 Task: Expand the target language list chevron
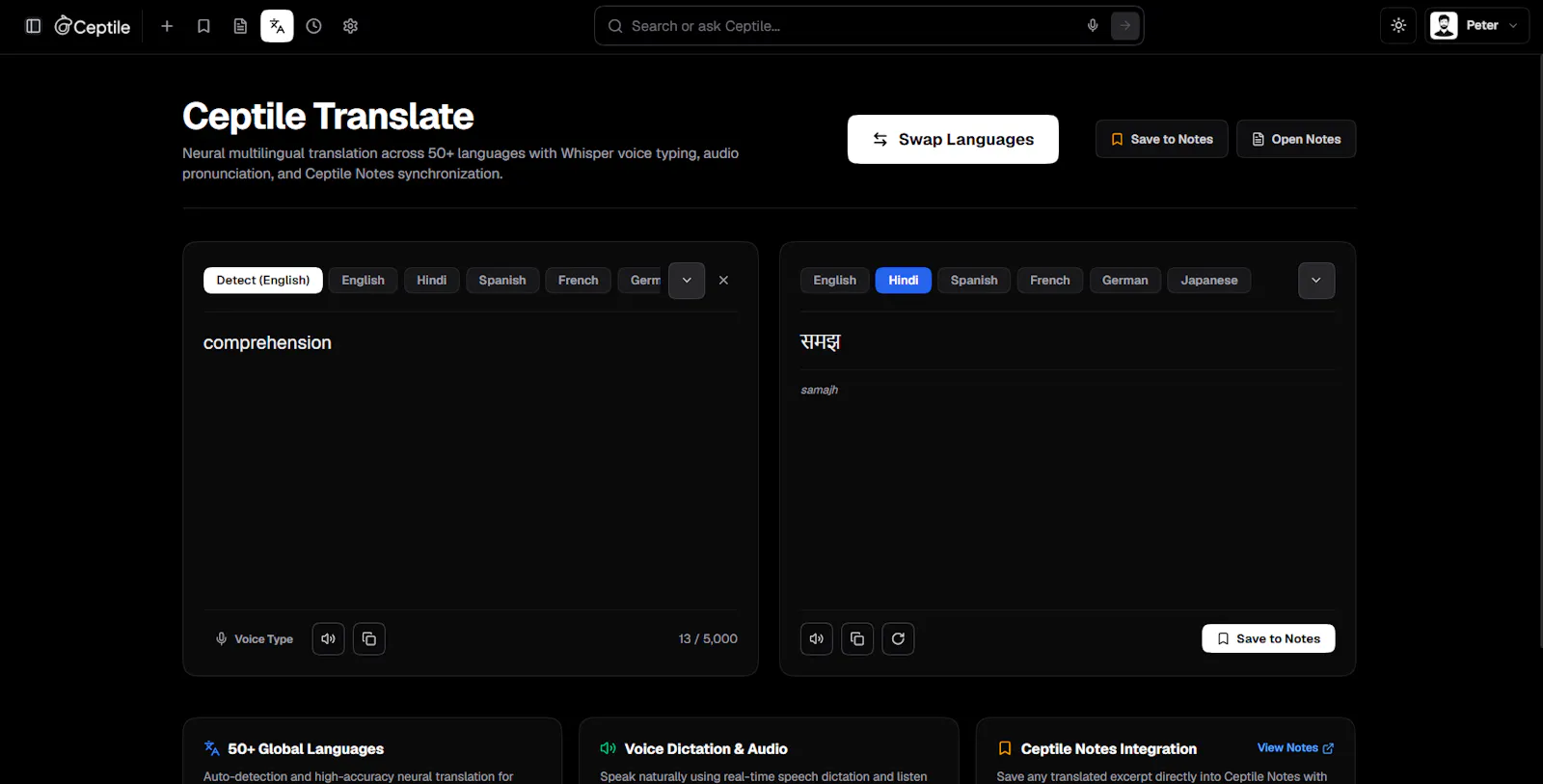pos(1316,281)
